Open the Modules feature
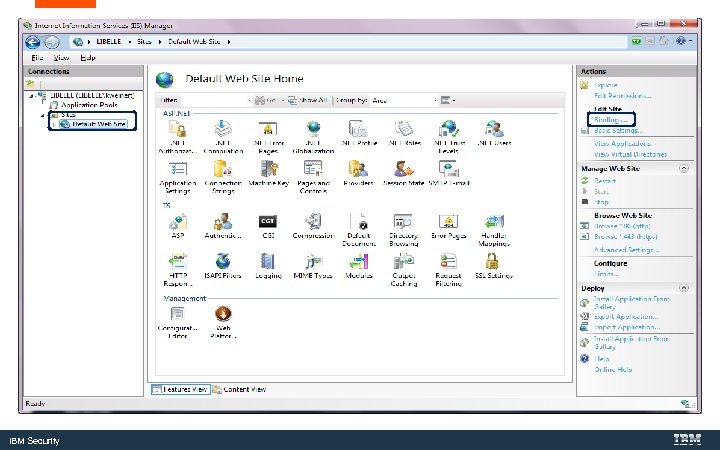The image size is (720, 450). pos(359,266)
